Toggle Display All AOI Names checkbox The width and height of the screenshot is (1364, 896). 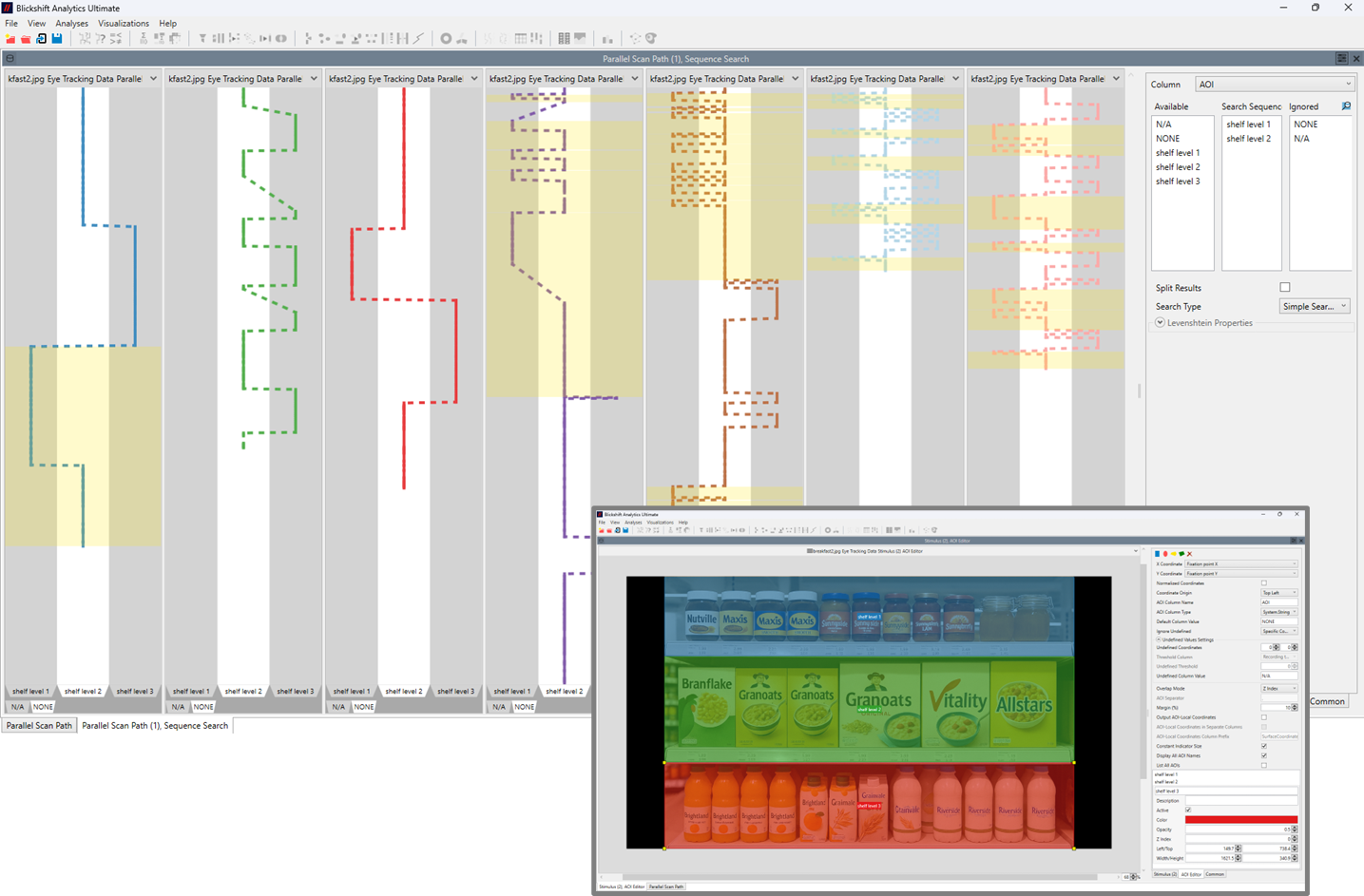[1264, 755]
